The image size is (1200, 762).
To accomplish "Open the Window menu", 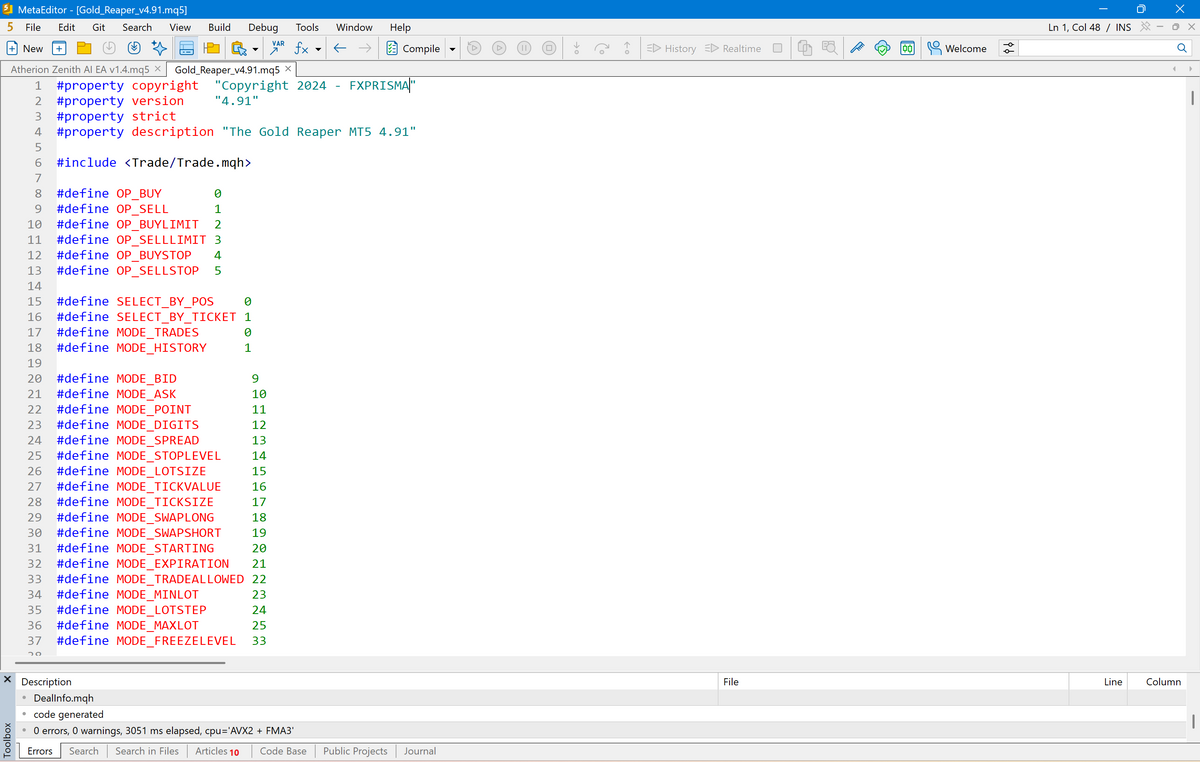I will coord(354,27).
